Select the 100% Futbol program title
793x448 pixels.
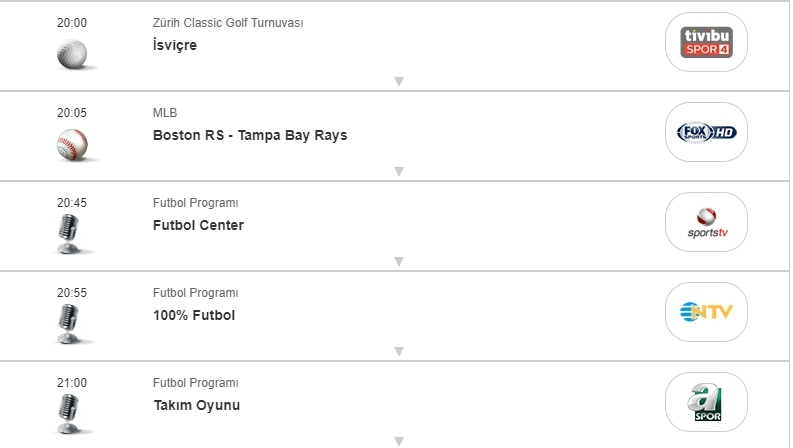(x=194, y=315)
